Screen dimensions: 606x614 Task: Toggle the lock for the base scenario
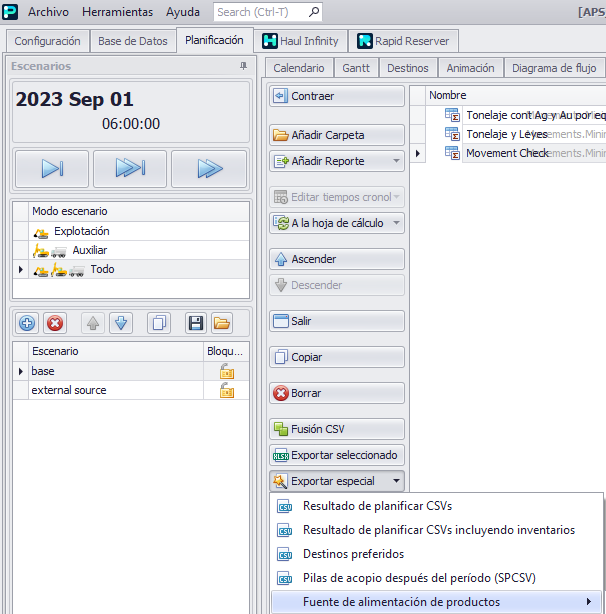pyautogui.click(x=227, y=371)
